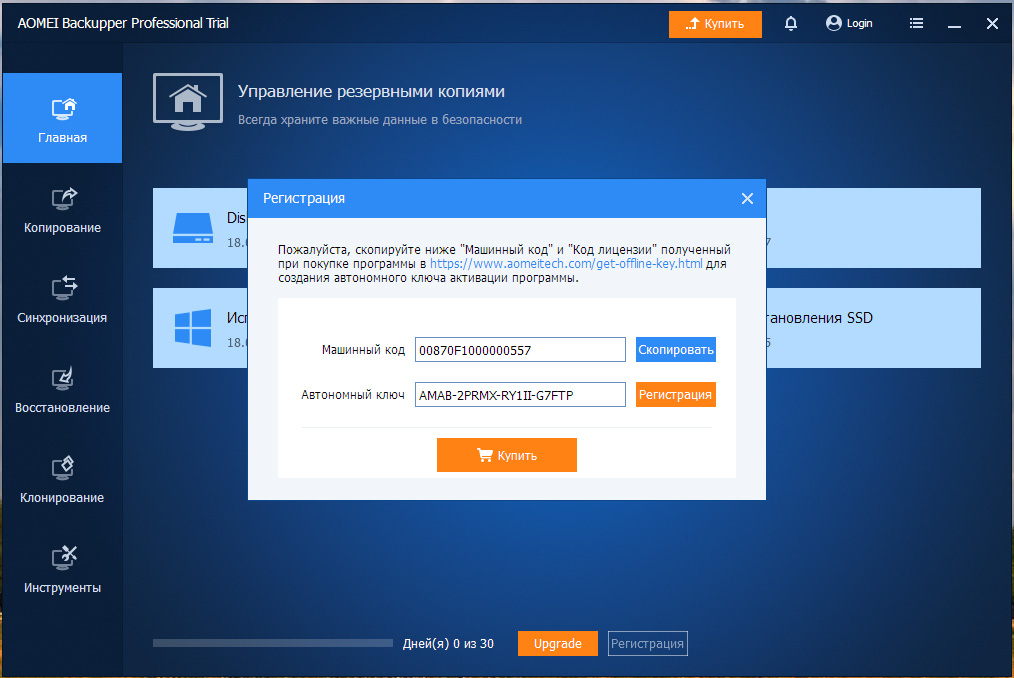Click the notifications bell icon
Viewport: 1014px width, 678px height.
point(790,23)
